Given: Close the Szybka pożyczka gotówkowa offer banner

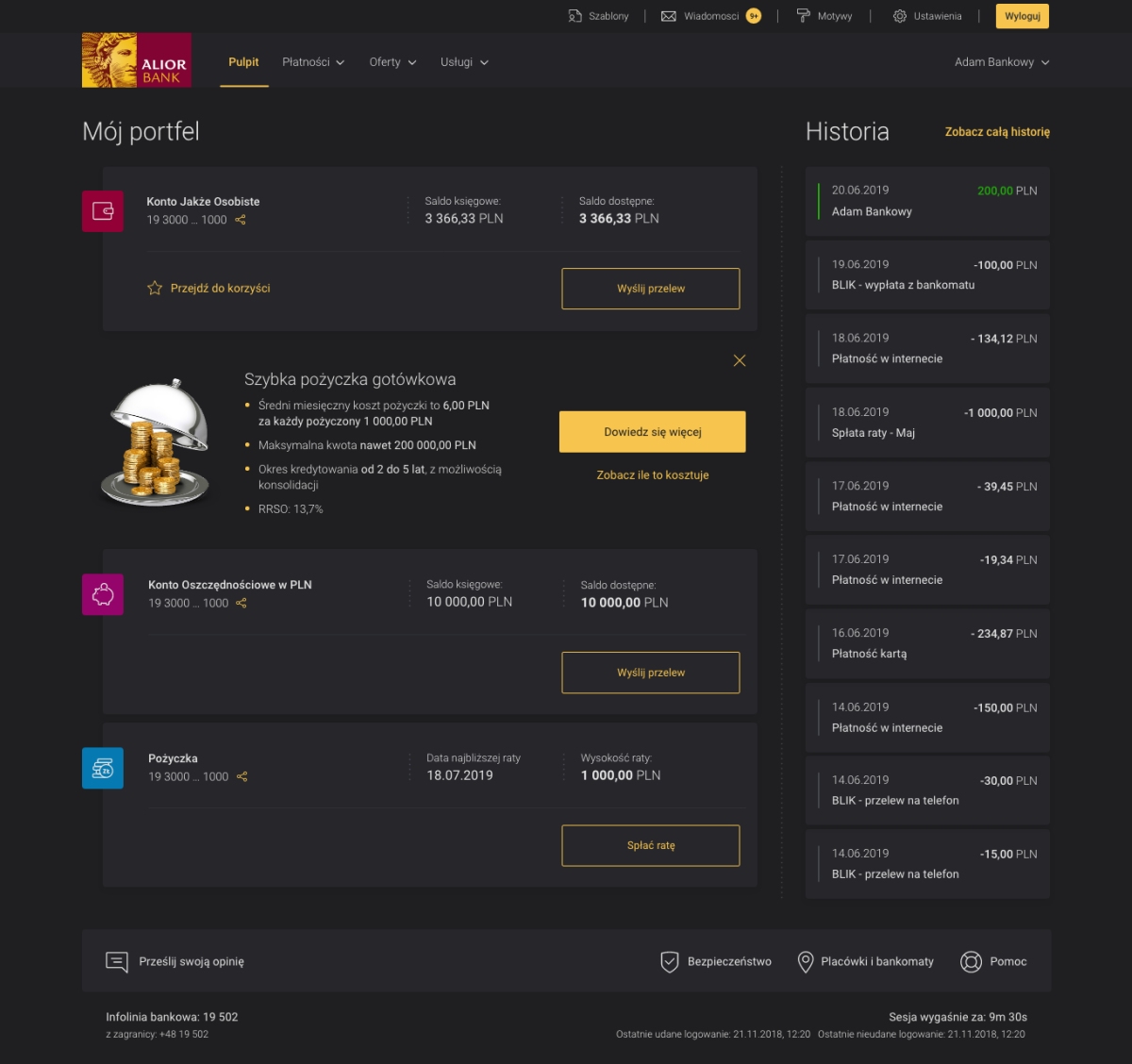Looking at the screenshot, I should coord(740,360).
